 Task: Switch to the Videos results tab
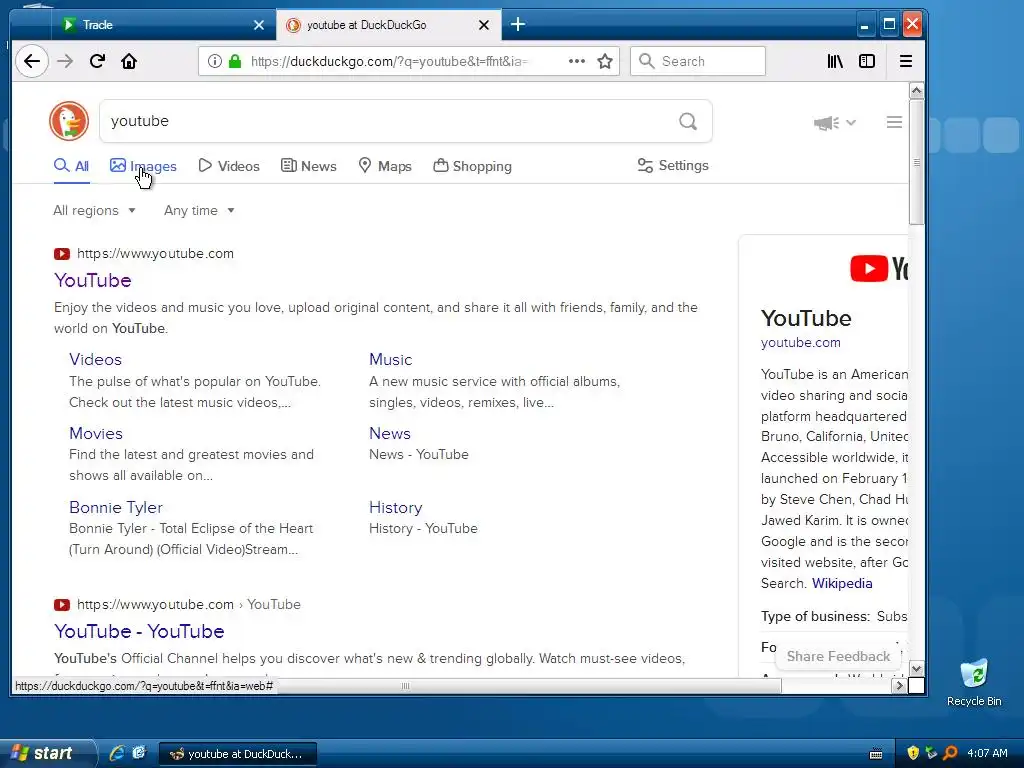coord(229,166)
